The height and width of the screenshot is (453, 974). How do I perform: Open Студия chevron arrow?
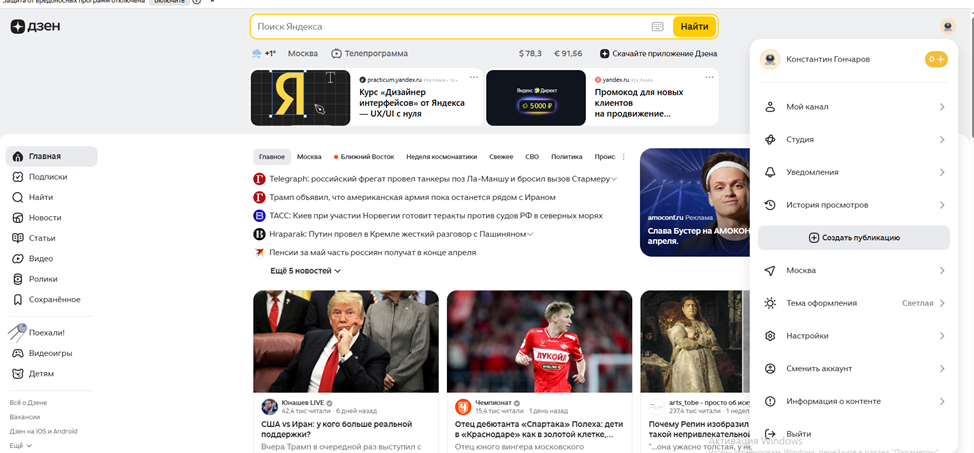[942, 140]
